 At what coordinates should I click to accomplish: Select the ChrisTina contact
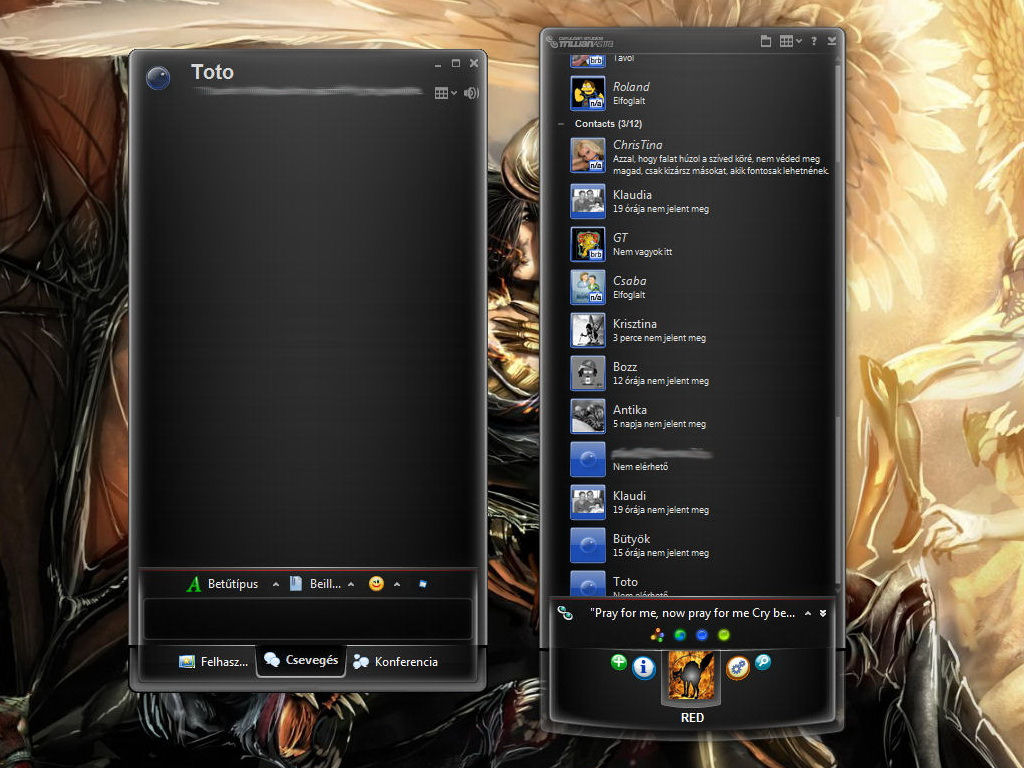click(637, 145)
